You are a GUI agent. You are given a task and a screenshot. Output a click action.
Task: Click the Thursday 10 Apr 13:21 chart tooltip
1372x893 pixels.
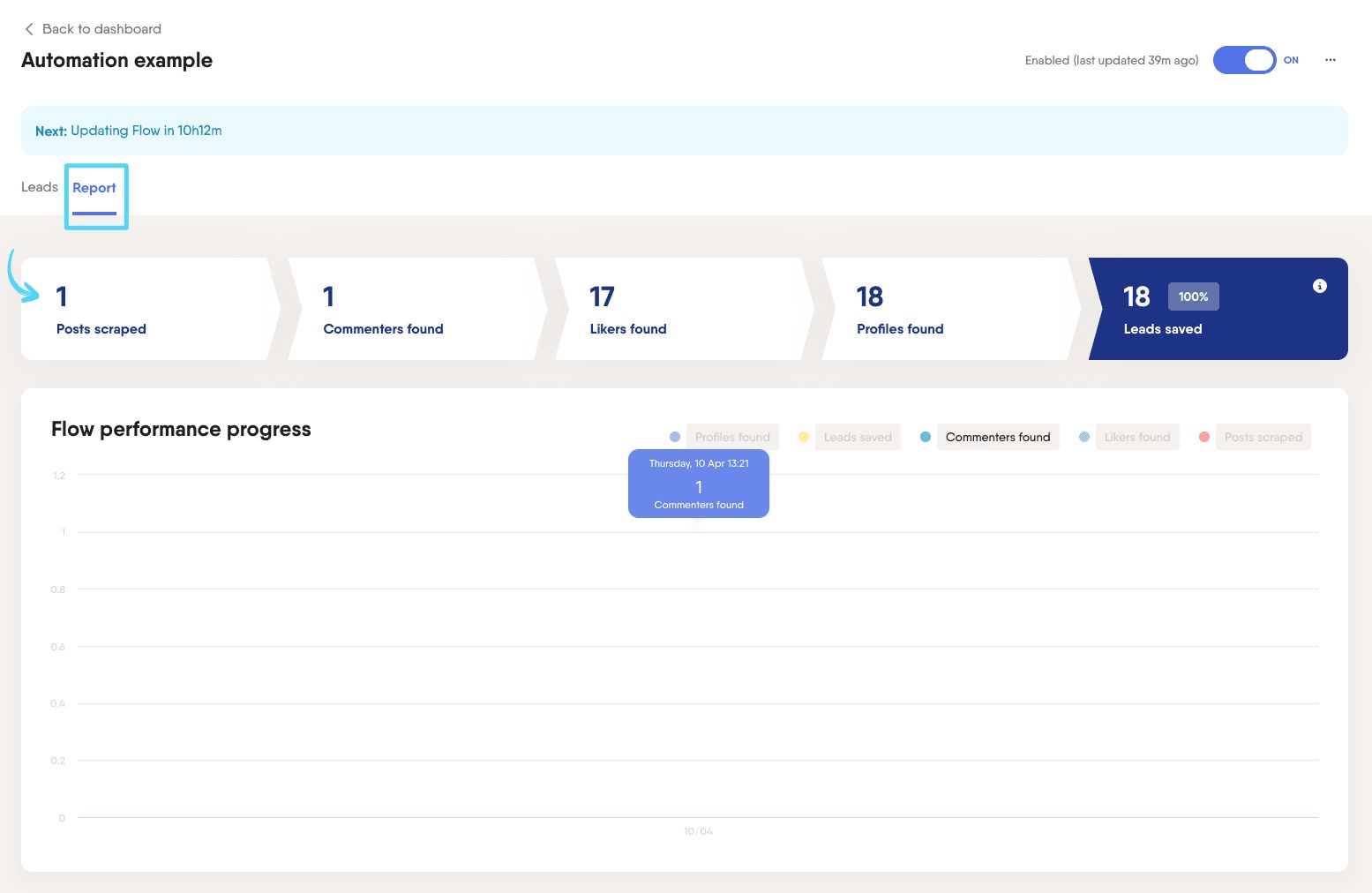tap(699, 484)
